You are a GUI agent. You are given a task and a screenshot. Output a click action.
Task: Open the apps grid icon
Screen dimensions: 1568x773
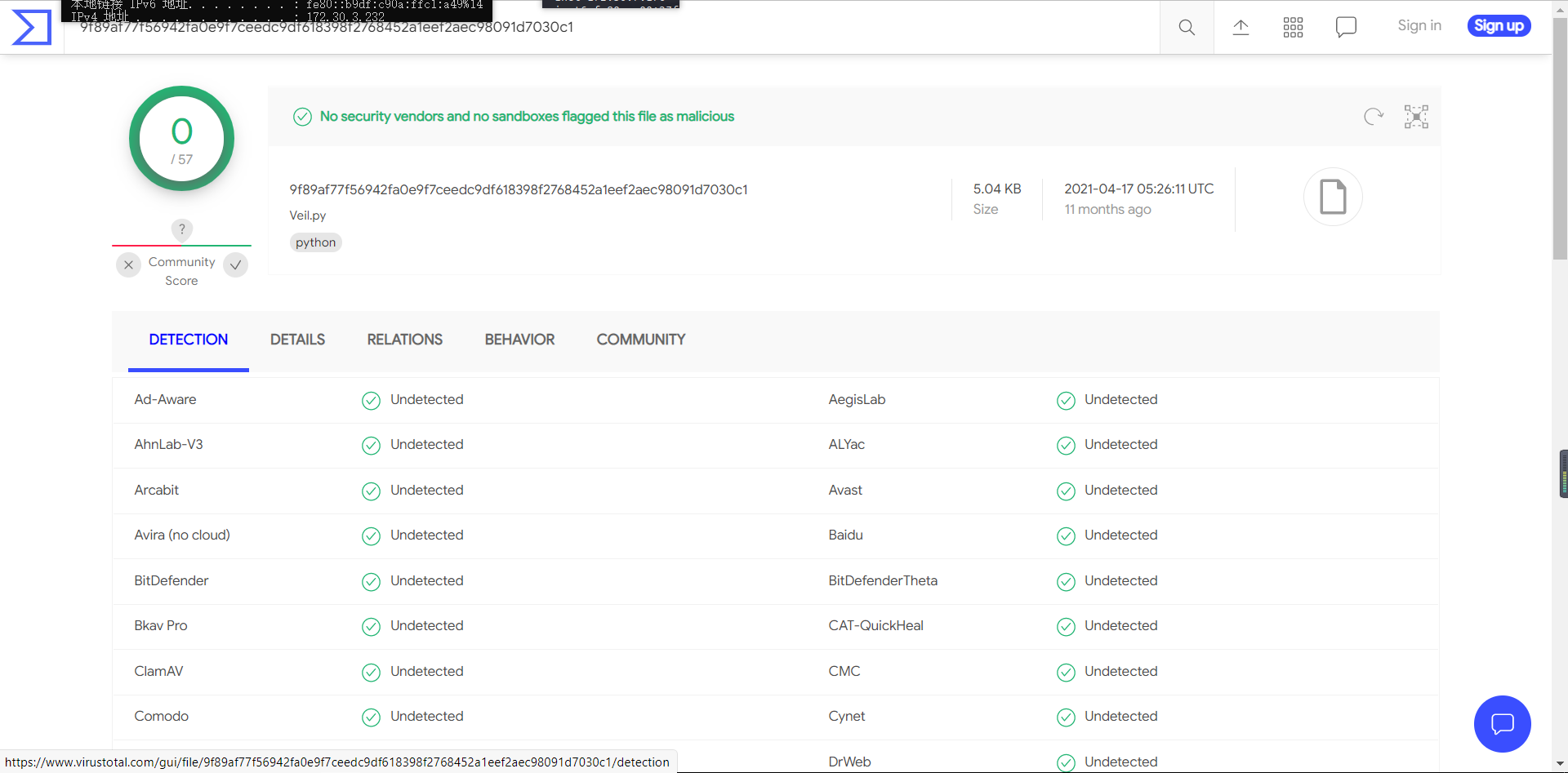(x=1293, y=27)
